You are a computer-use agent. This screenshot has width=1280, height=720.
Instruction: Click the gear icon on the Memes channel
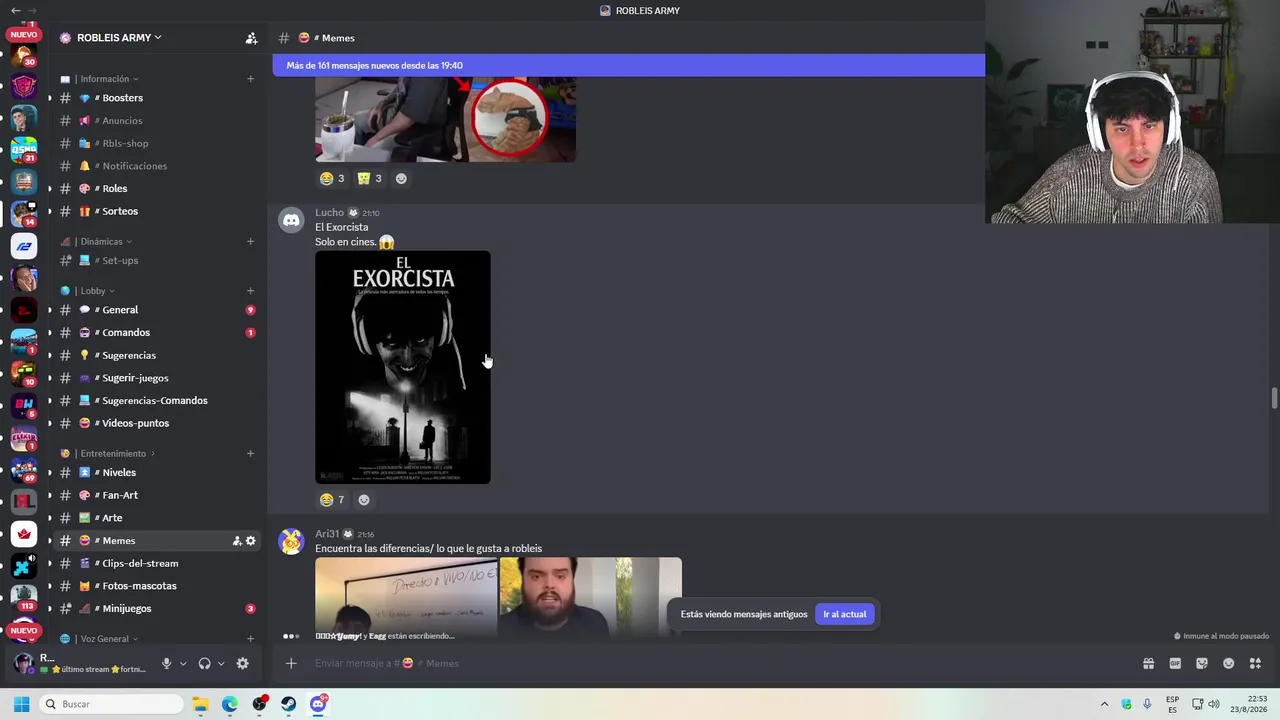[x=251, y=541]
